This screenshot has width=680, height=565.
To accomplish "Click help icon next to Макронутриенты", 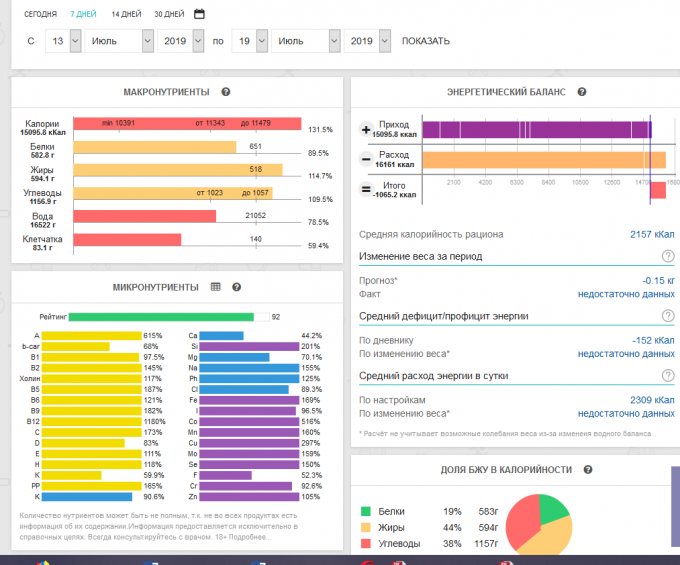I will click(226, 92).
